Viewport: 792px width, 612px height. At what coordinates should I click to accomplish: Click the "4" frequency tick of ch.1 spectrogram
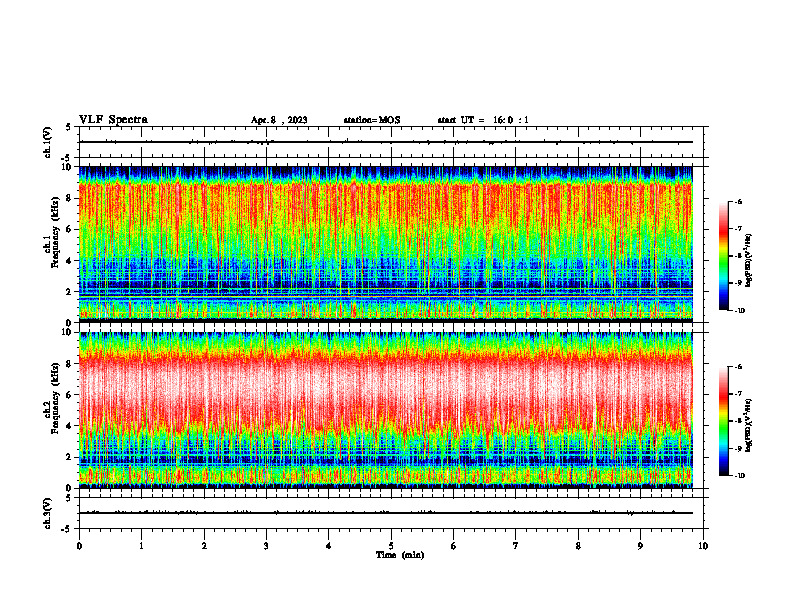coord(70,261)
